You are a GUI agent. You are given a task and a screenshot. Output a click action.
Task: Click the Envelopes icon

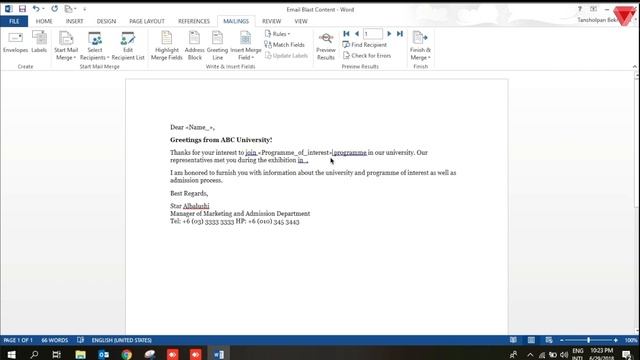(x=15, y=42)
